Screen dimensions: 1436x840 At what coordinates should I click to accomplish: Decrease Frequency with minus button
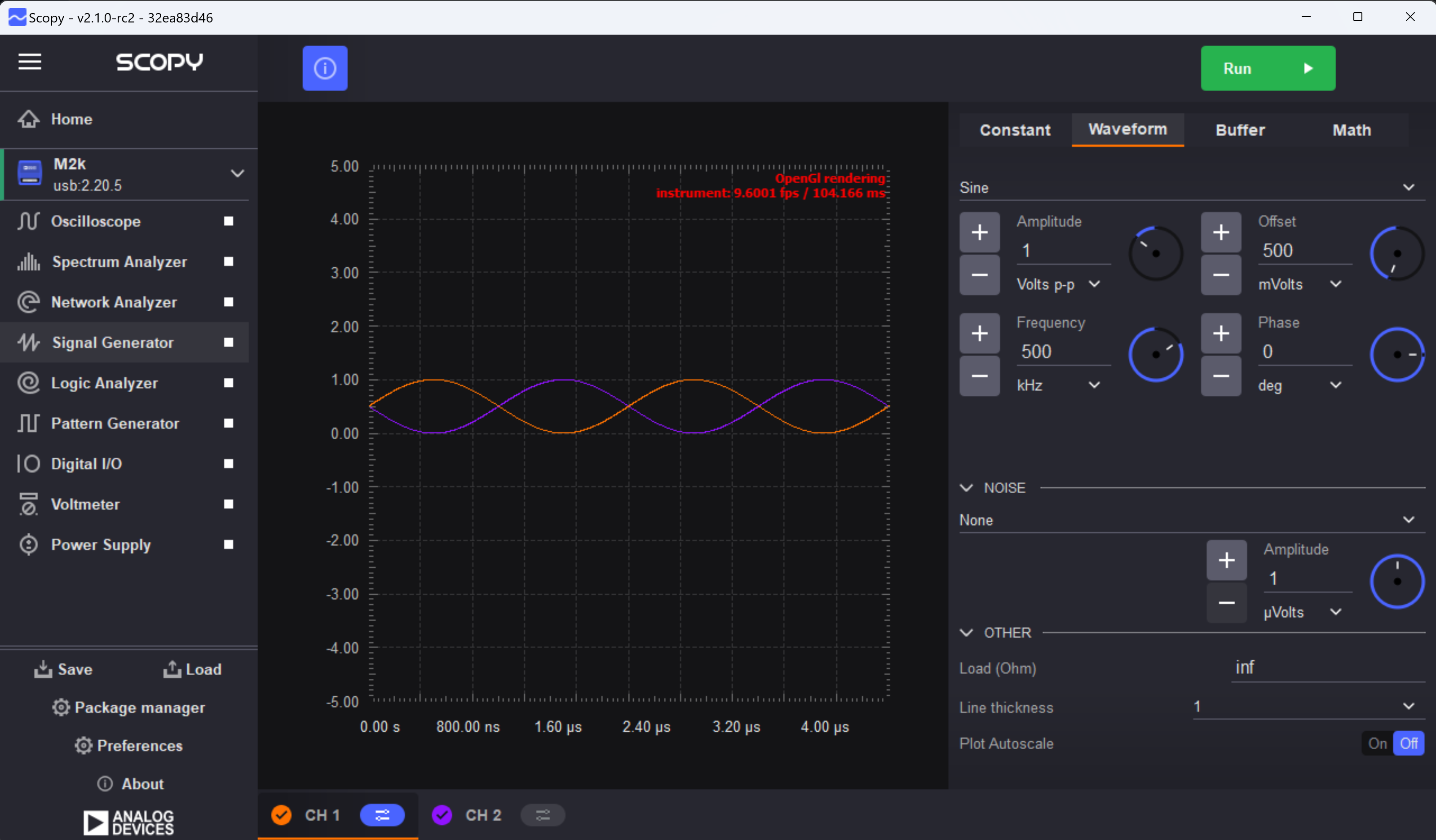coord(980,376)
